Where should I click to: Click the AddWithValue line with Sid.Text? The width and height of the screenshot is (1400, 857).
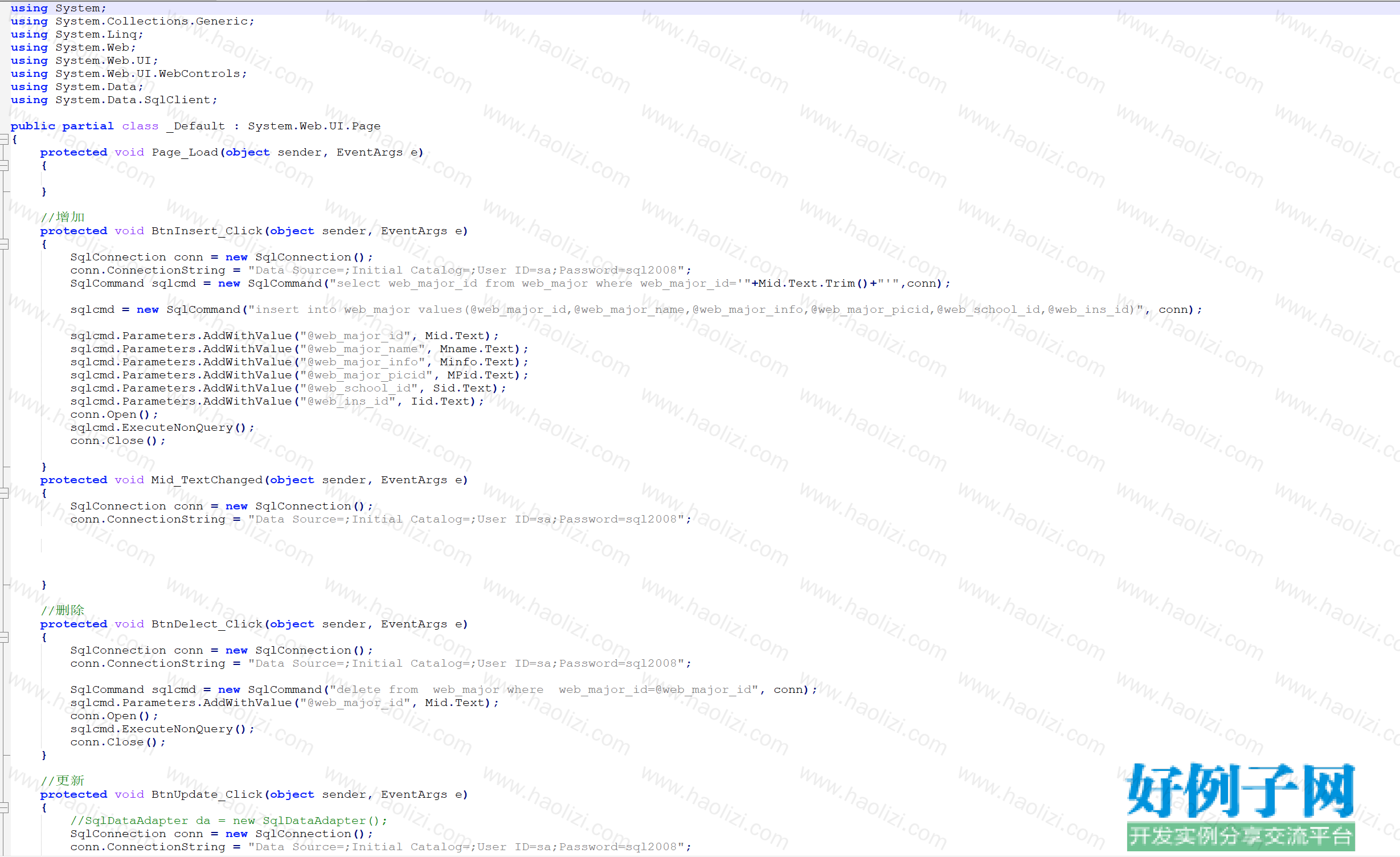pos(288,388)
